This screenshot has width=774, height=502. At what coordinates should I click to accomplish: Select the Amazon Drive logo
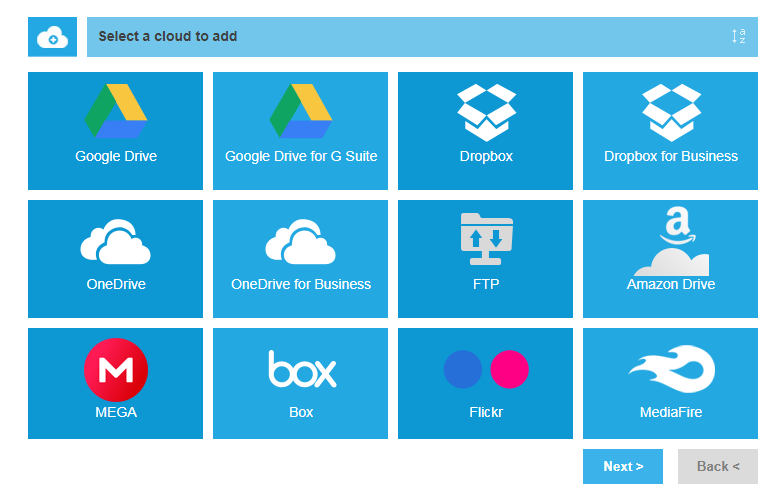point(671,241)
